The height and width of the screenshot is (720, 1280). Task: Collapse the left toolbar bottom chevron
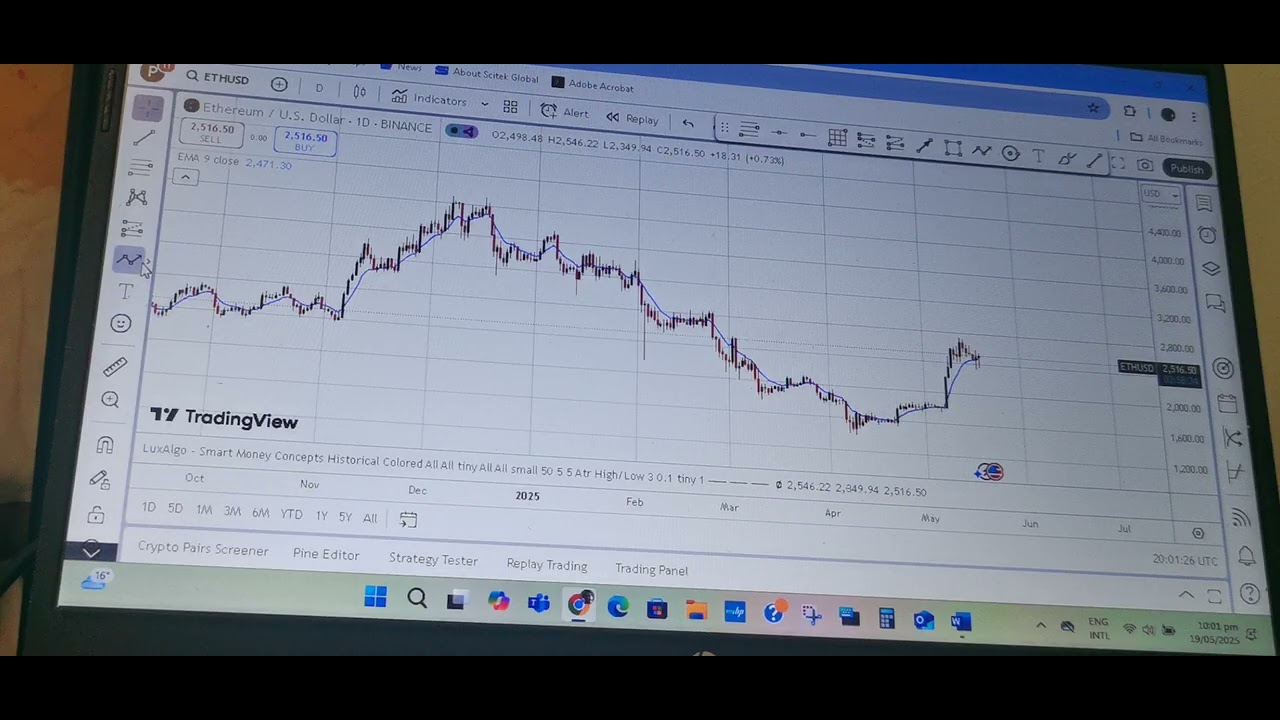pyautogui.click(x=91, y=552)
